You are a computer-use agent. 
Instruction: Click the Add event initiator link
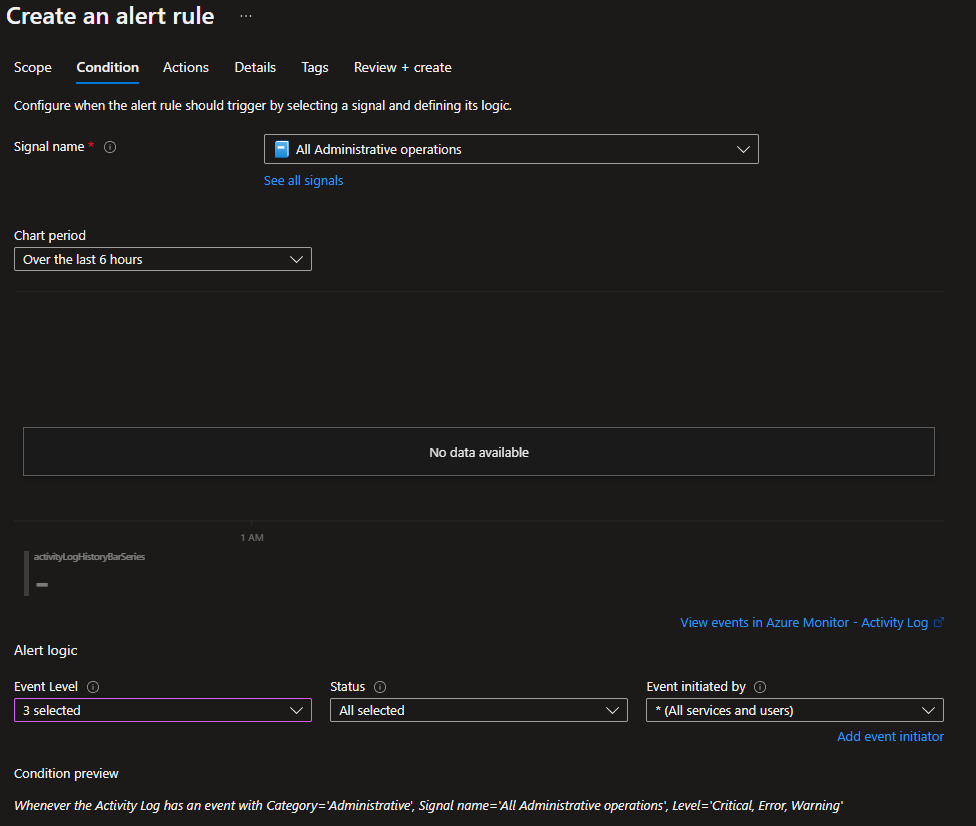point(890,736)
